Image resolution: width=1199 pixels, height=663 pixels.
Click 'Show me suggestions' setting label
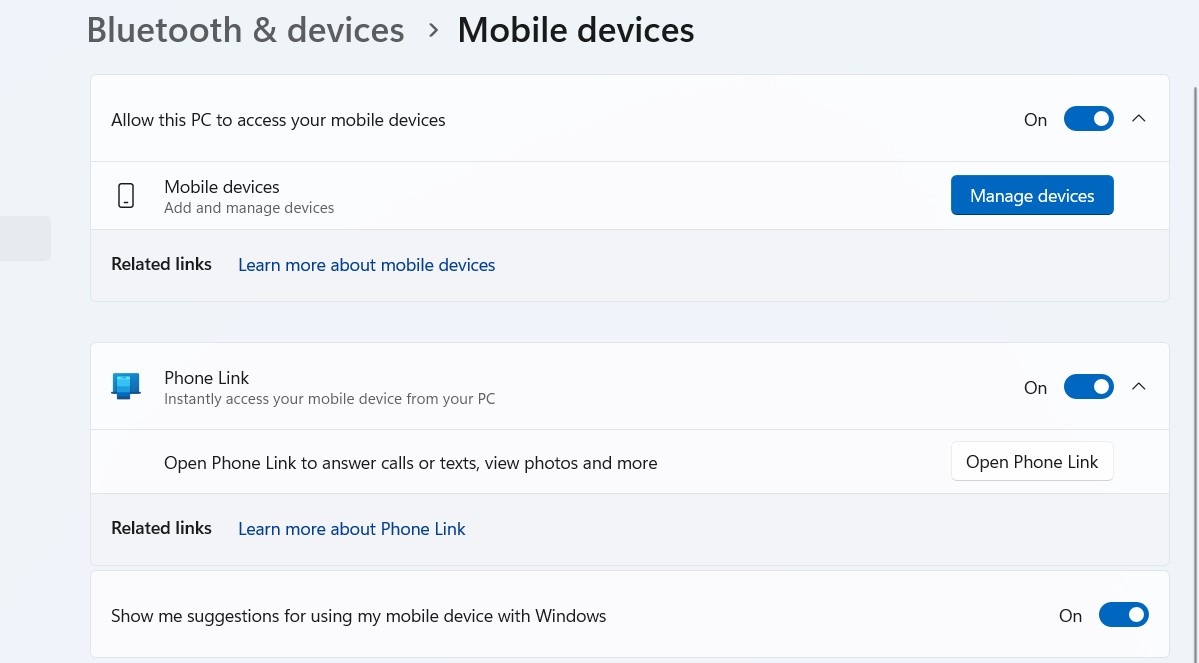tap(358, 616)
